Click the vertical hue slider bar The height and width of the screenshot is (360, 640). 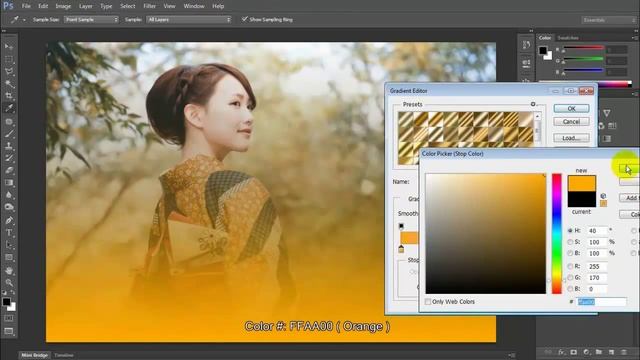[557, 233]
